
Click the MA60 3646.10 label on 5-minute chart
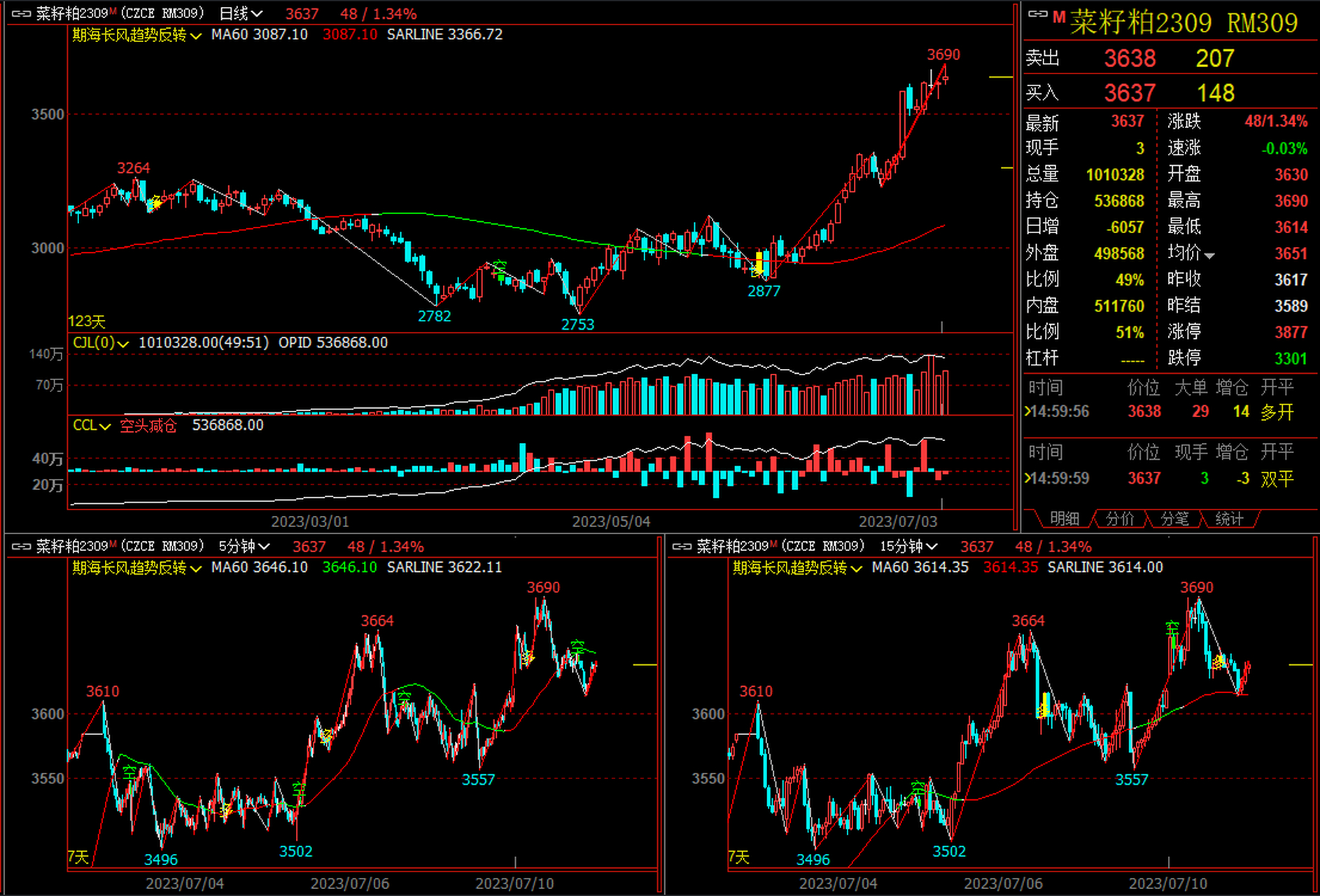coord(260,568)
